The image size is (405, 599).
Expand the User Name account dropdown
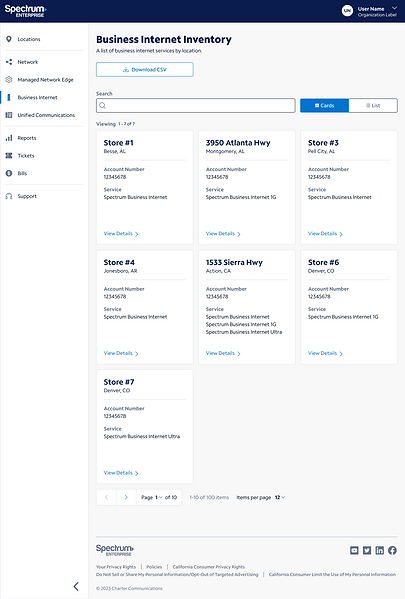coord(394,8)
